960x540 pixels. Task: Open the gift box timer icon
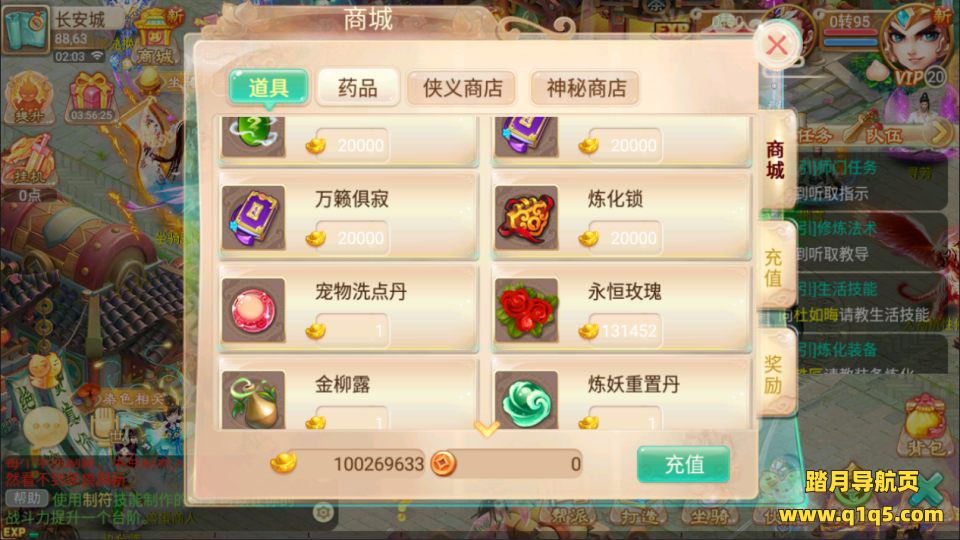pyautogui.click(x=91, y=98)
